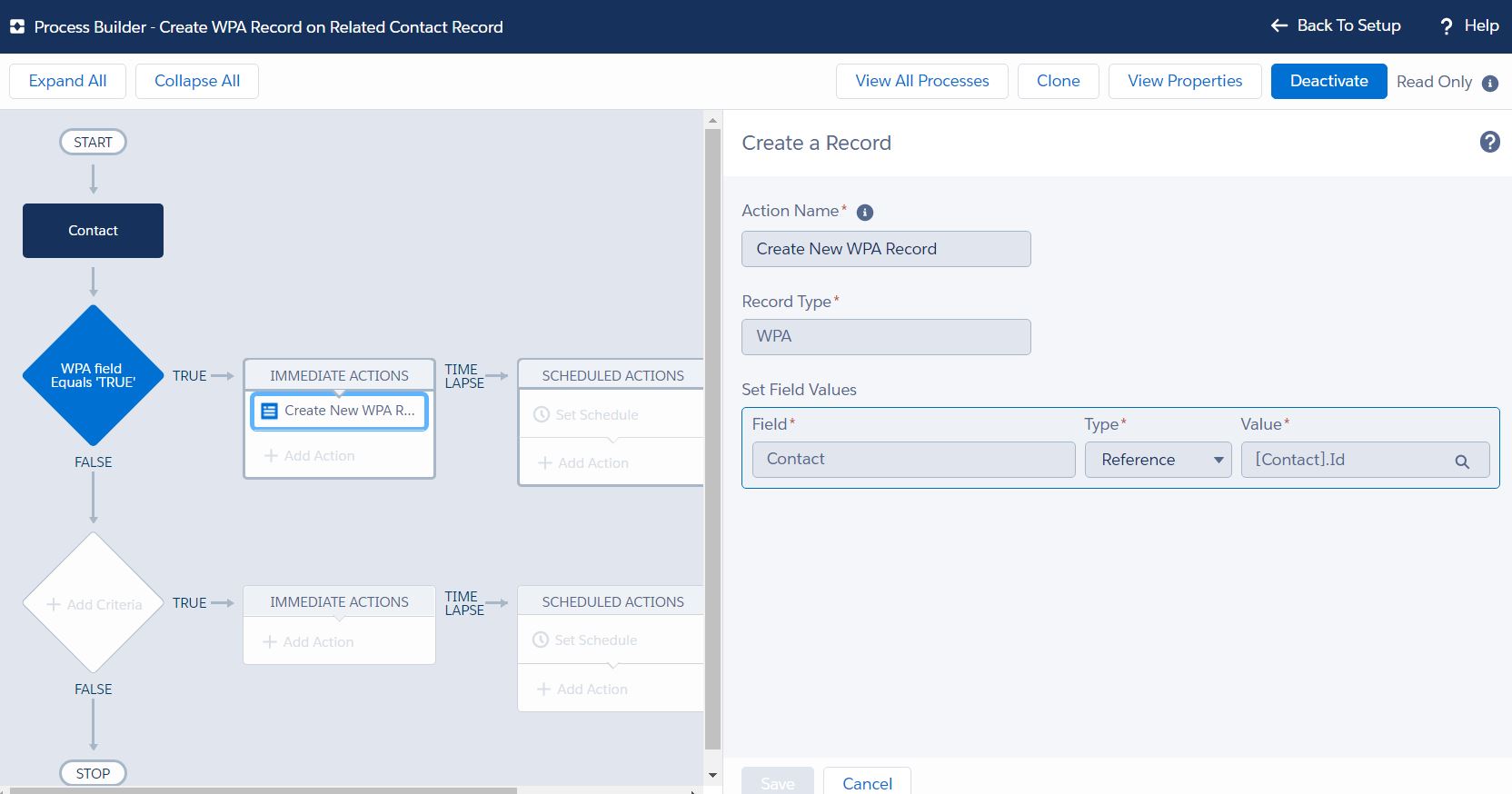Viewport: 1512px width, 794px height.
Task: Cancel the Create a Record panel
Action: tap(867, 782)
